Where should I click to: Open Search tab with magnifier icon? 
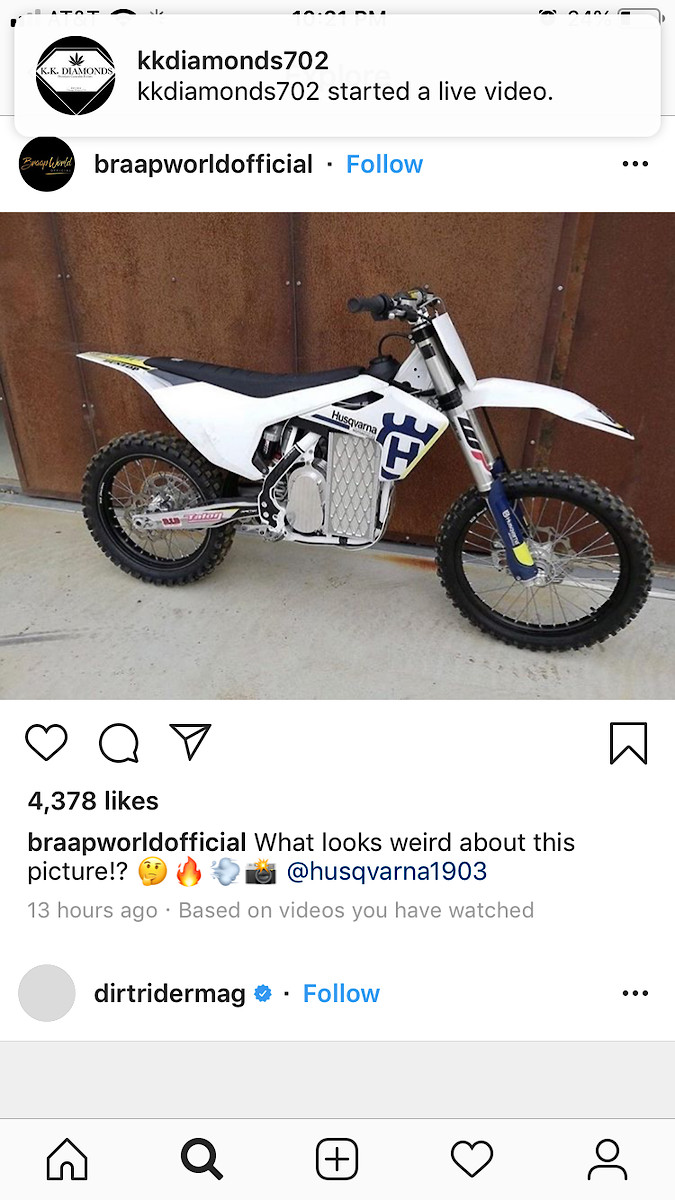[x=202, y=1159]
